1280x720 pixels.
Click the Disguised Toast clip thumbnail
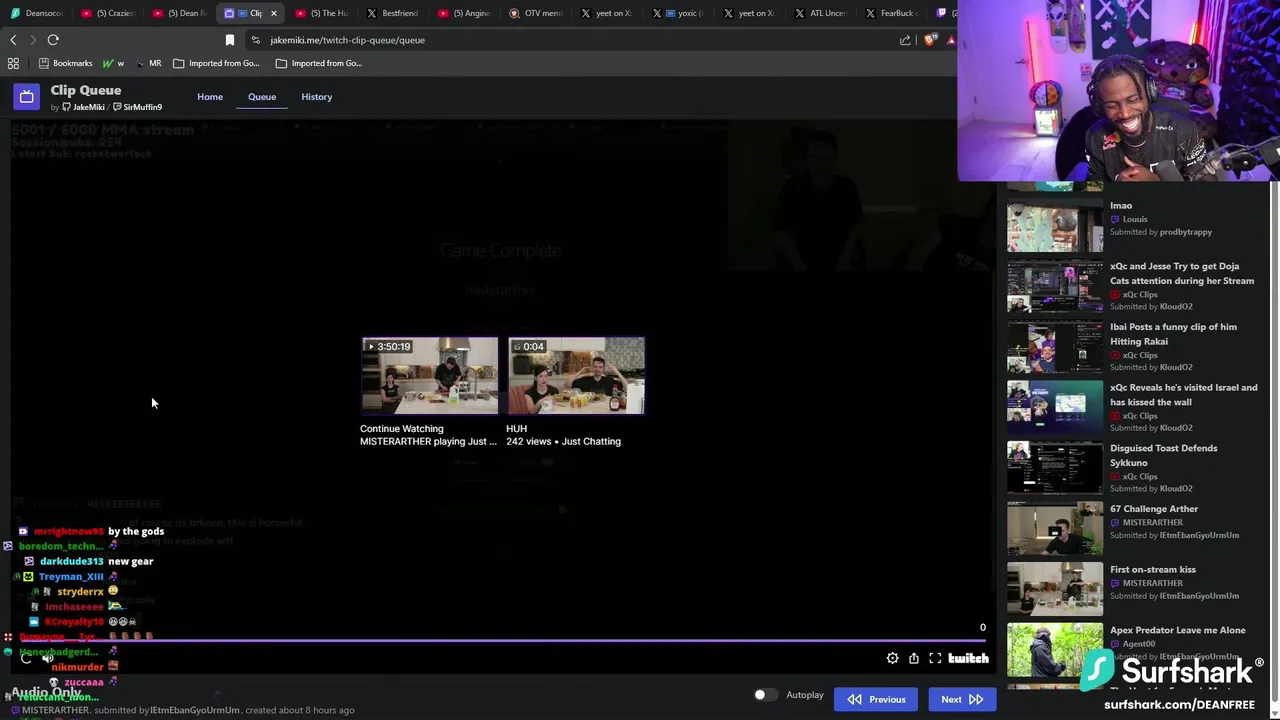pos(1054,469)
